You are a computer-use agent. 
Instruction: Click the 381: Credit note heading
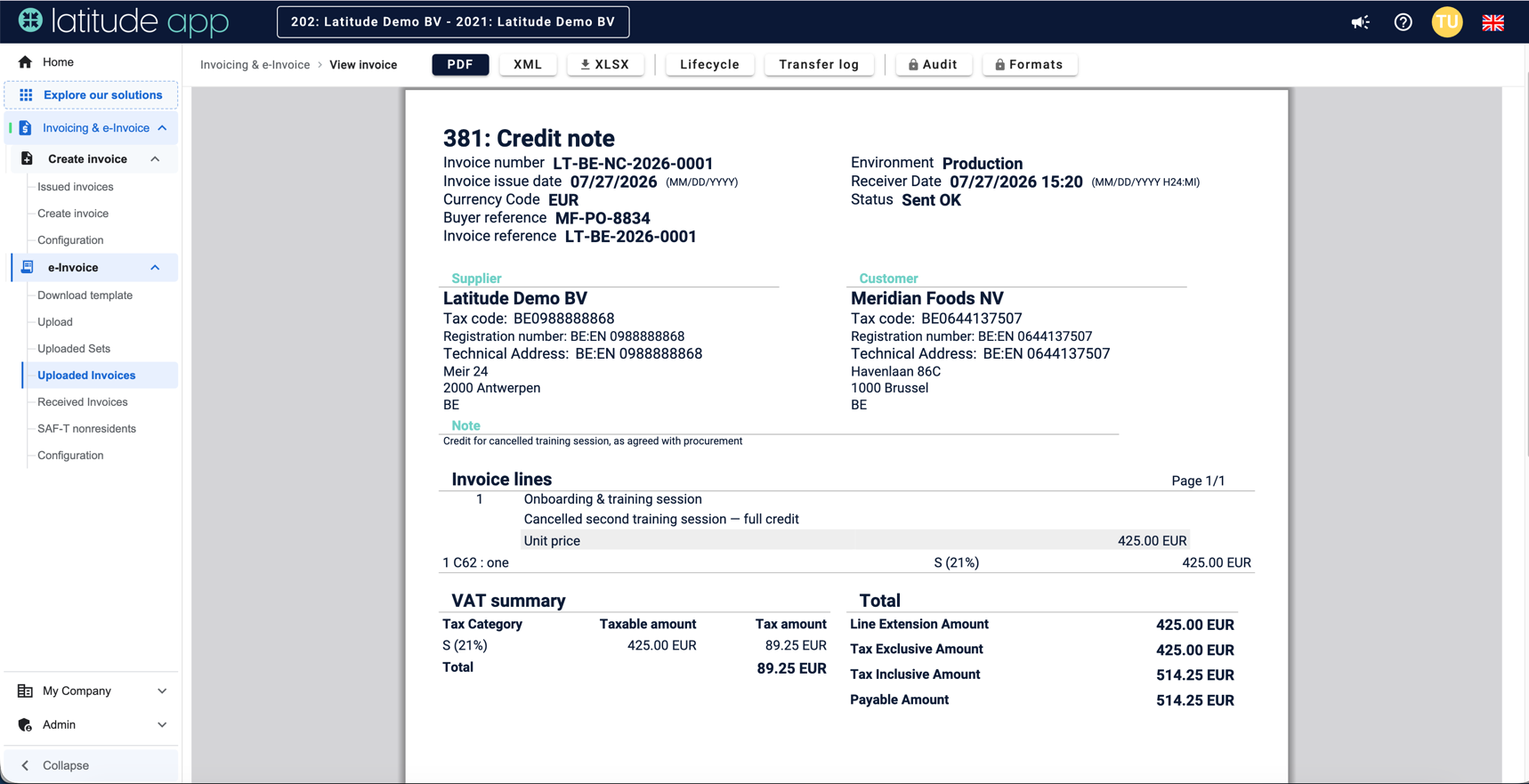[x=529, y=139]
